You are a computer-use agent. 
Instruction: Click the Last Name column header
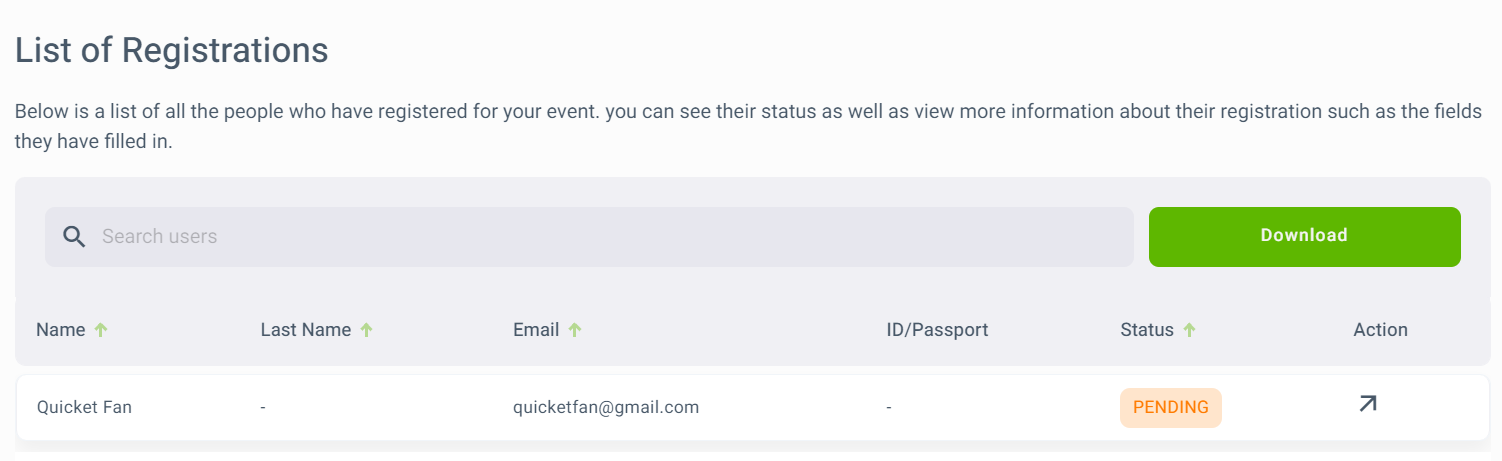point(306,330)
